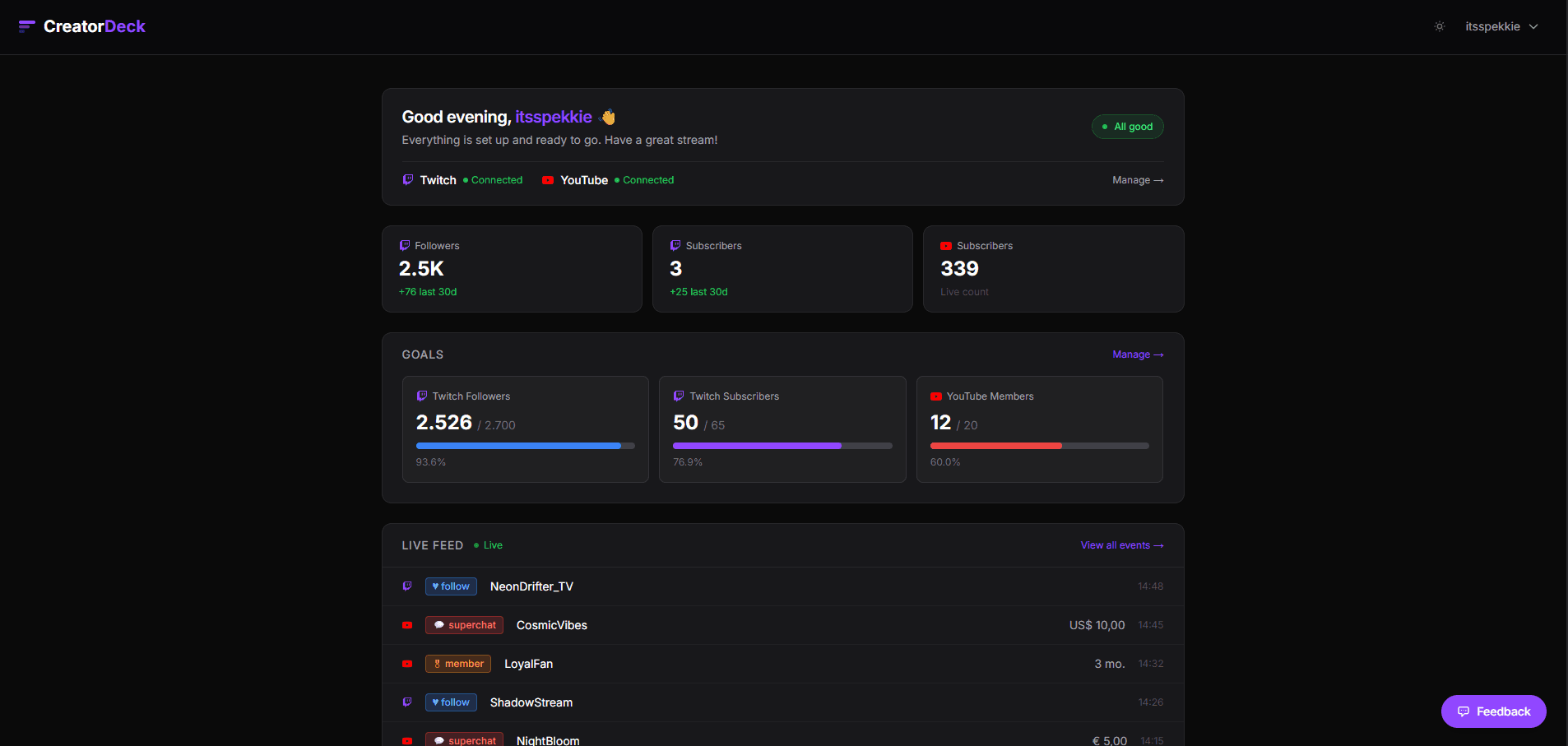Open the Feedback button
1568x746 pixels.
(1494, 711)
